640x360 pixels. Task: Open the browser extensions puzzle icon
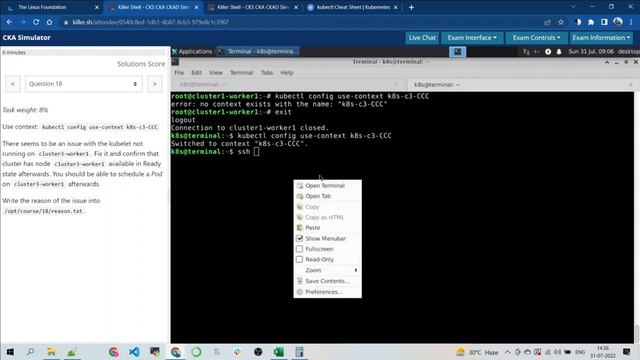click(x=591, y=22)
